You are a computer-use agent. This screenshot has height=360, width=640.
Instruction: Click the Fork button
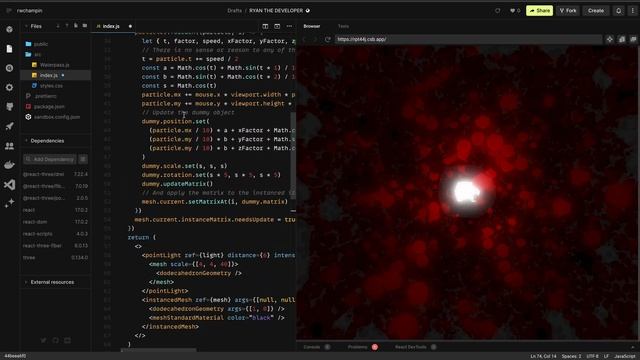[568, 11]
